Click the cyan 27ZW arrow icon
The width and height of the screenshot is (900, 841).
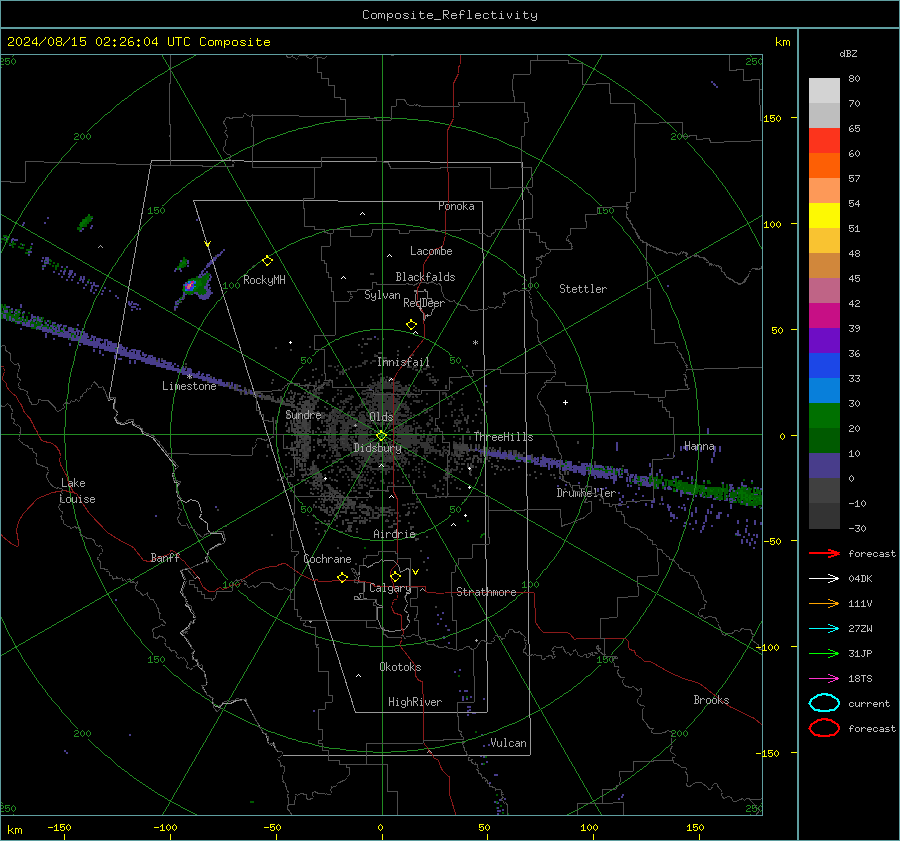pos(824,629)
